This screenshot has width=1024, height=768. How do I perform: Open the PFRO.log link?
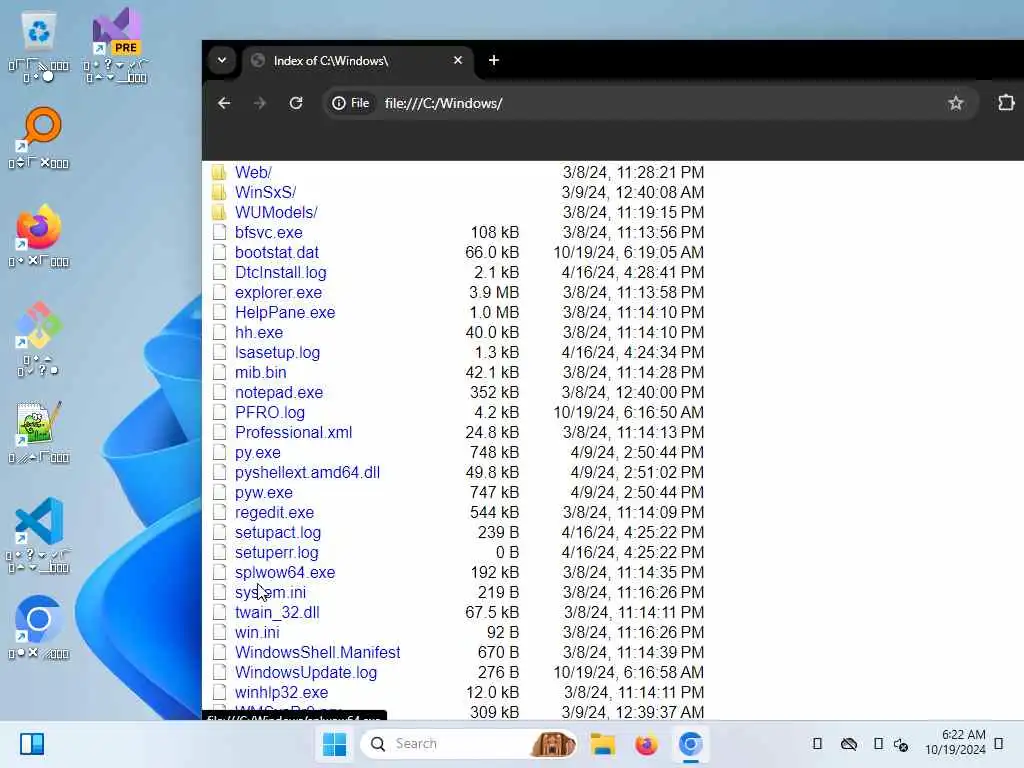click(x=270, y=413)
